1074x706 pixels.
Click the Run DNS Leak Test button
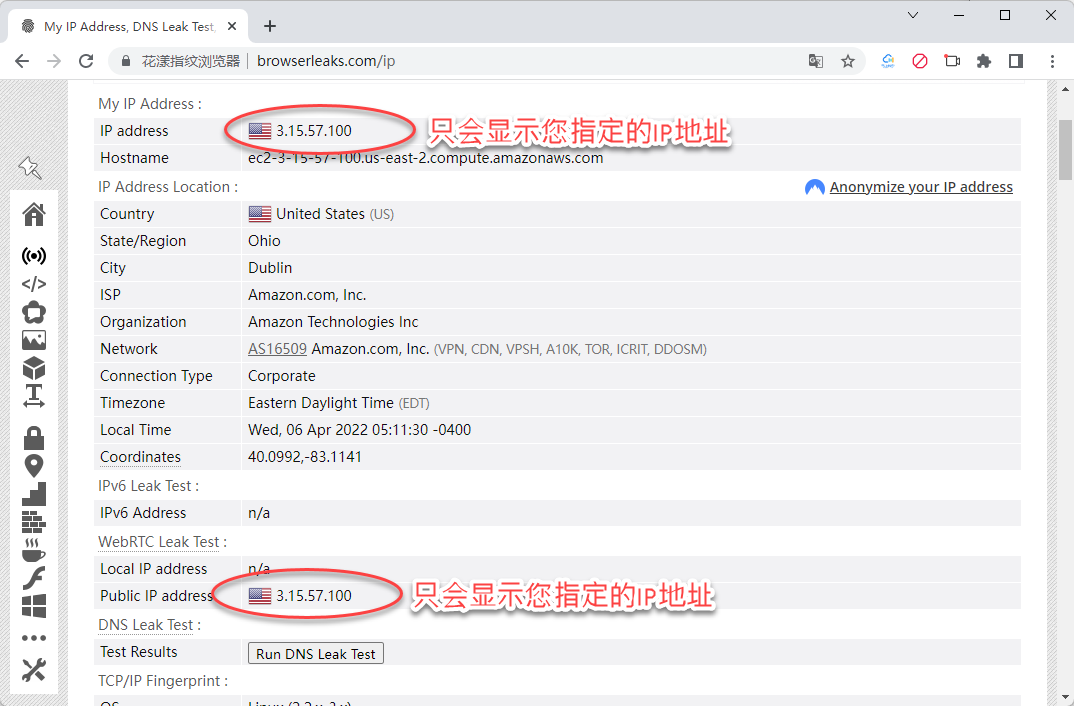[x=316, y=653]
